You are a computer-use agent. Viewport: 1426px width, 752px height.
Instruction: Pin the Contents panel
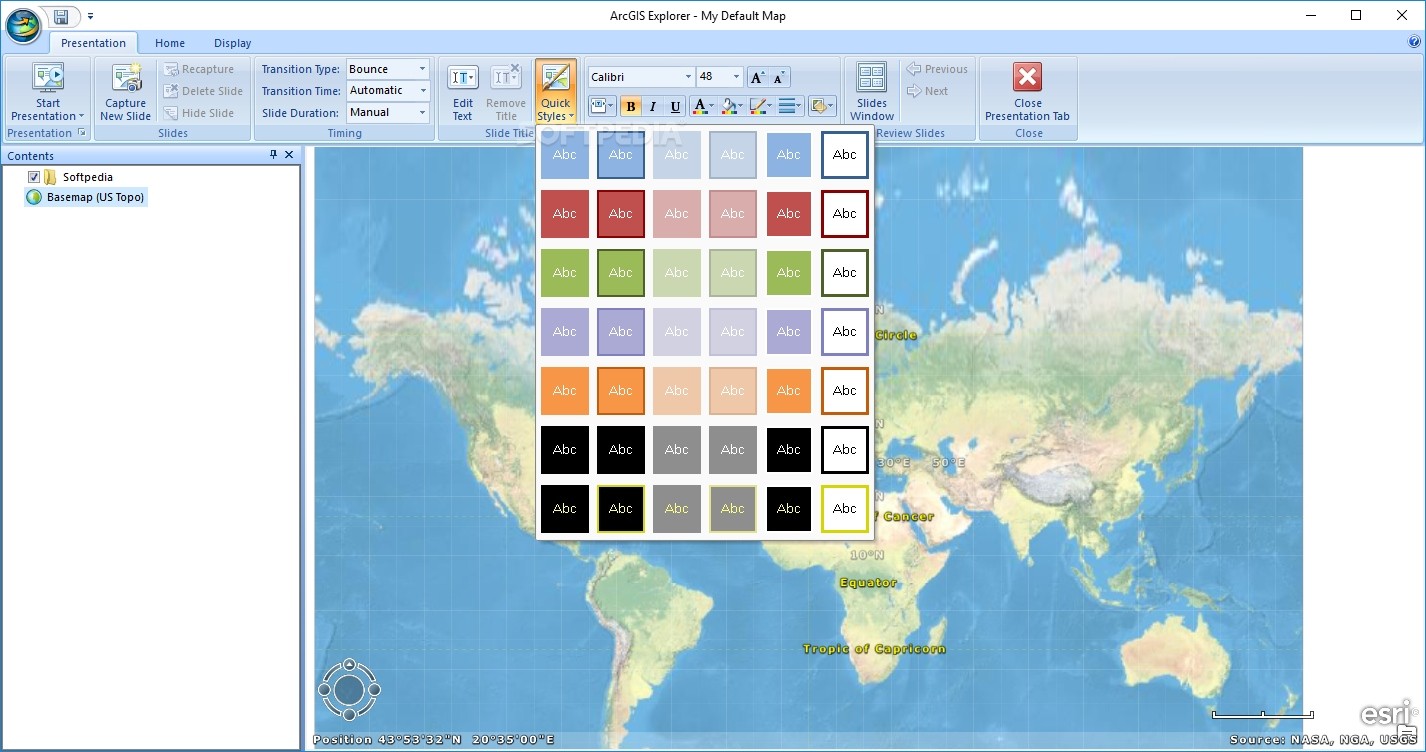pyautogui.click(x=274, y=155)
